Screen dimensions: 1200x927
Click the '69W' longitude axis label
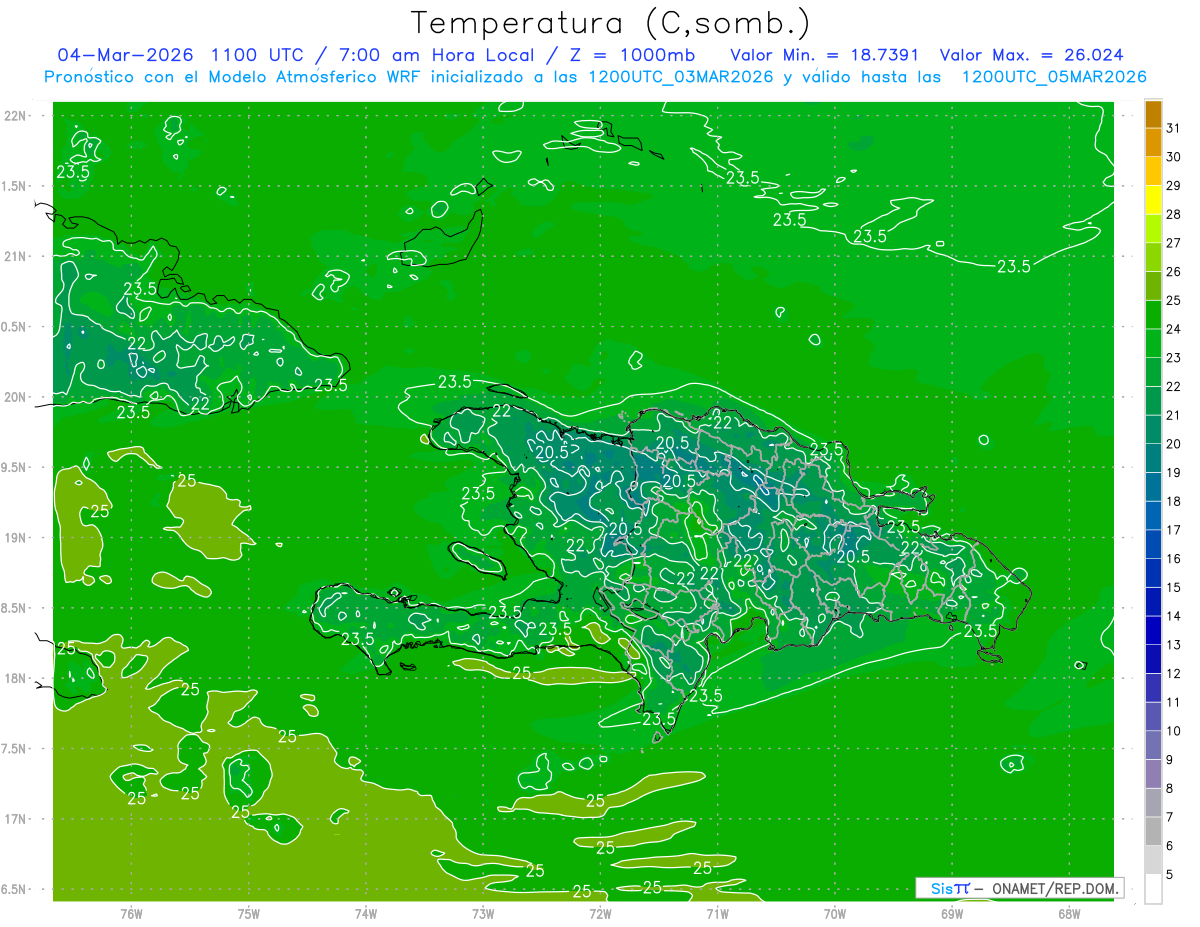pyautogui.click(x=952, y=913)
